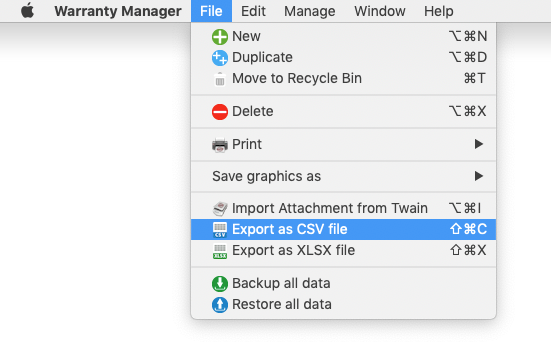Viewport: 551px width, 360px height.
Task: Select Move to Recycle Bin
Action: pyautogui.click(x=343, y=78)
